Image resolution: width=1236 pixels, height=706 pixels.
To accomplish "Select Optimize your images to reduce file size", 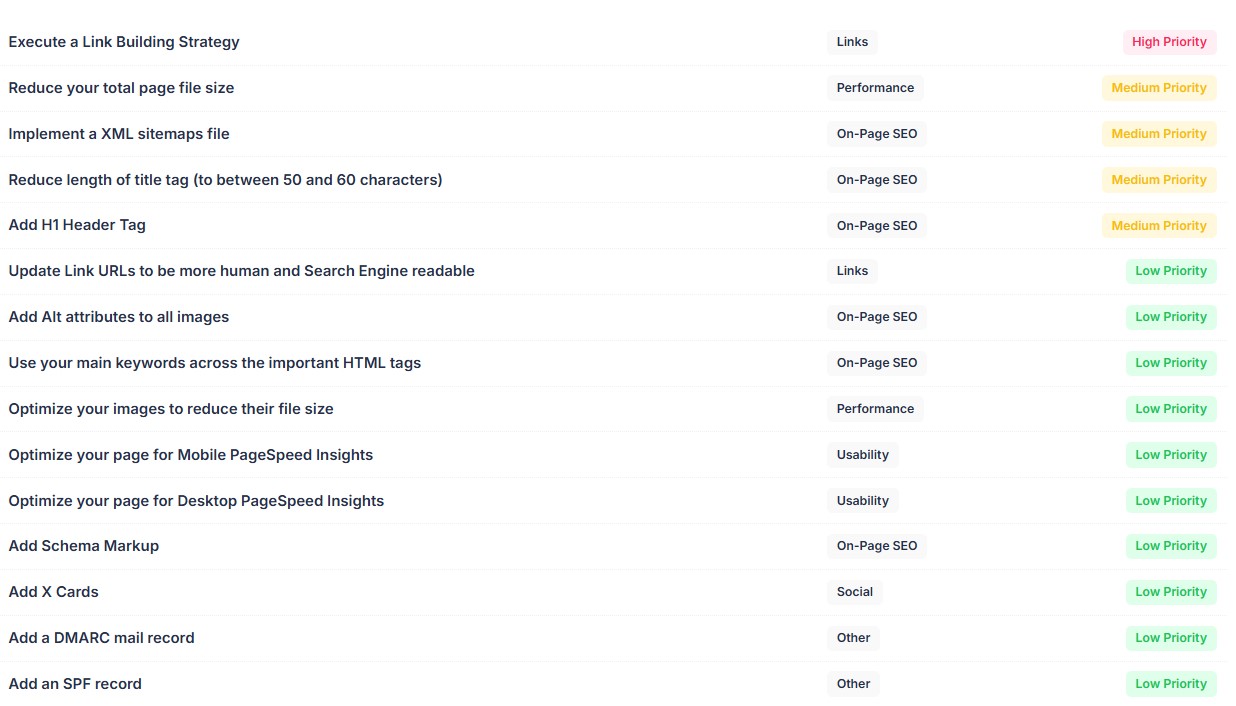I will tap(171, 409).
